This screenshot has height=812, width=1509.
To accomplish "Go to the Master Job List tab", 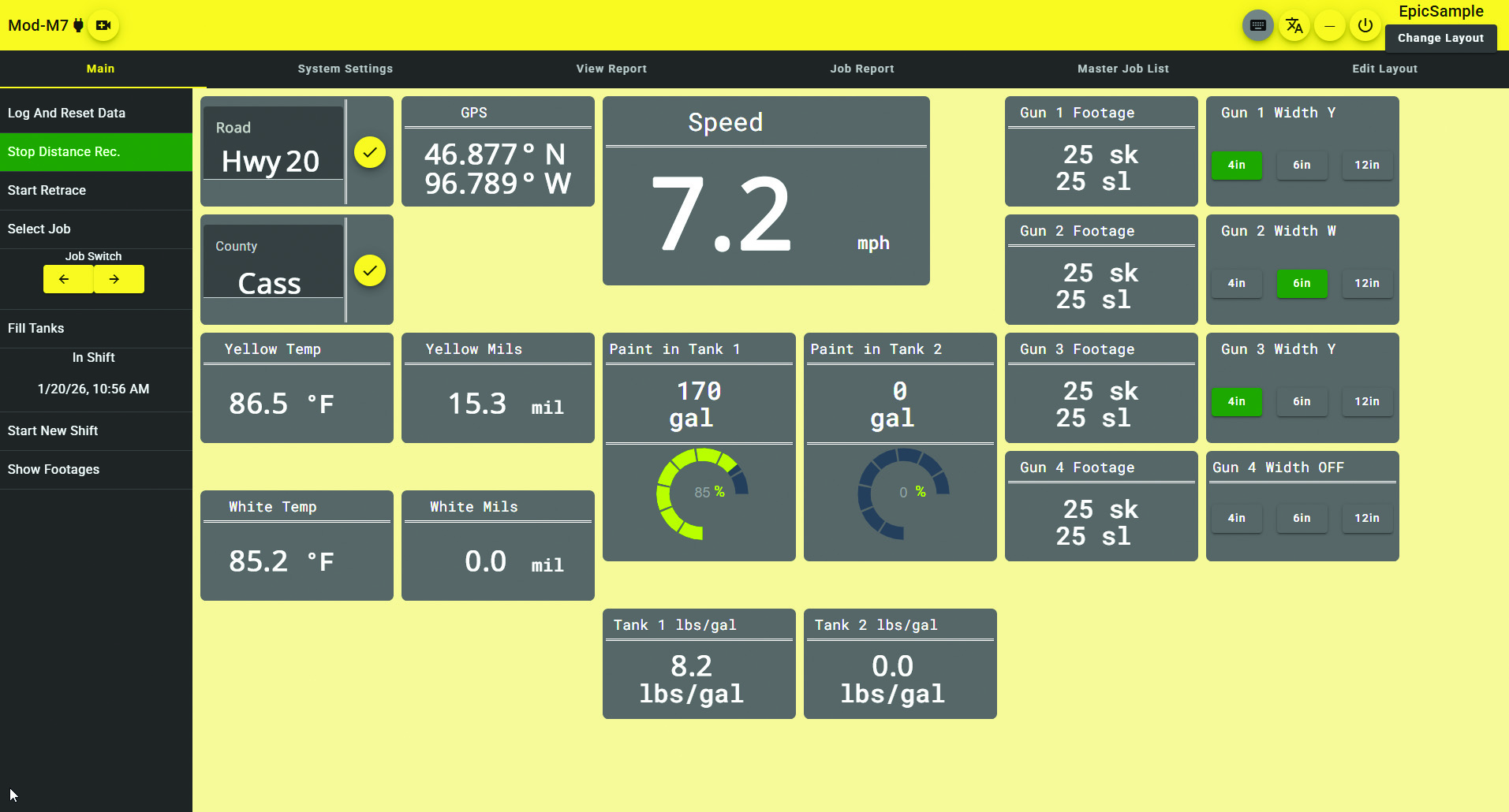I will click(1122, 69).
